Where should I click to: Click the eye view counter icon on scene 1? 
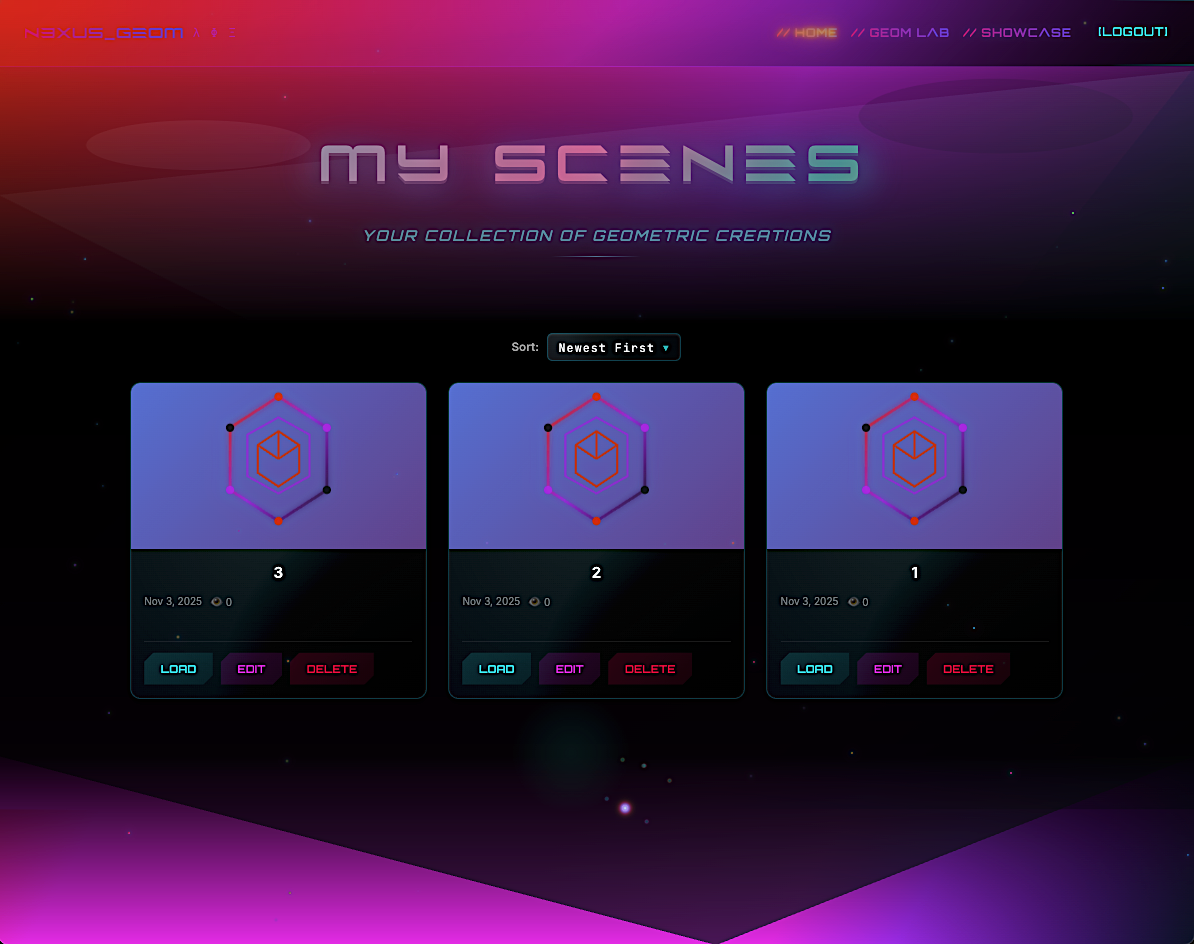pyautogui.click(x=851, y=601)
